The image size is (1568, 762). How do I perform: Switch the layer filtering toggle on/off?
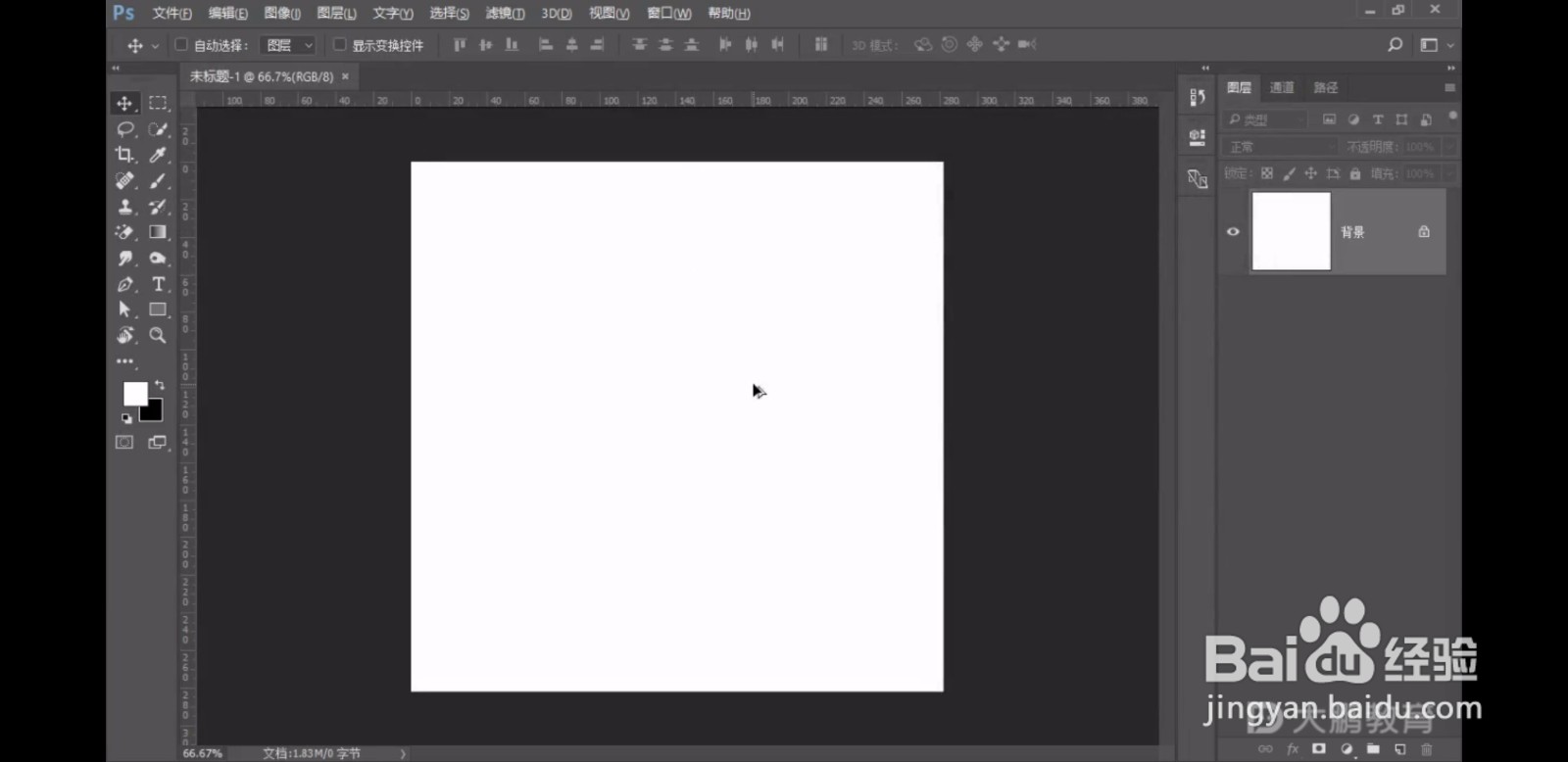(1452, 117)
